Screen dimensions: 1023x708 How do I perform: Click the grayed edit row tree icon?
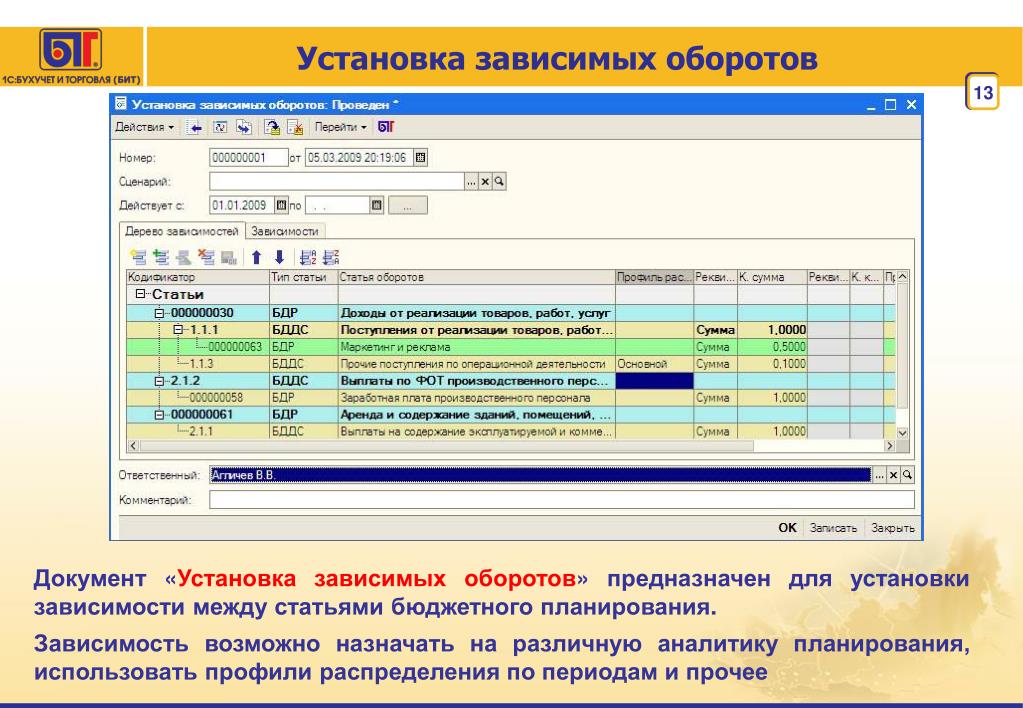tap(183, 257)
